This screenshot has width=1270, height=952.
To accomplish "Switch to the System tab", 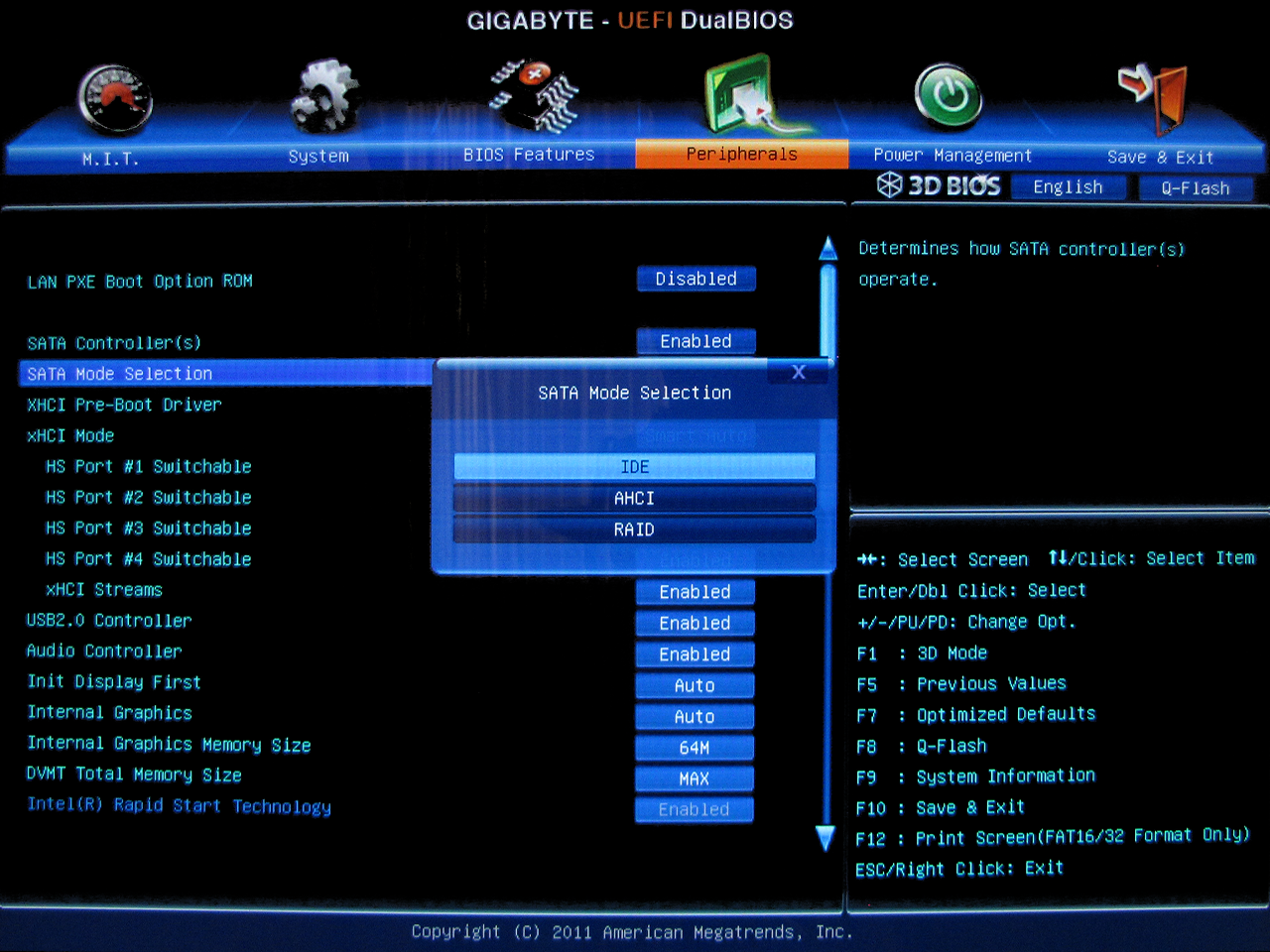I will 318,156.
